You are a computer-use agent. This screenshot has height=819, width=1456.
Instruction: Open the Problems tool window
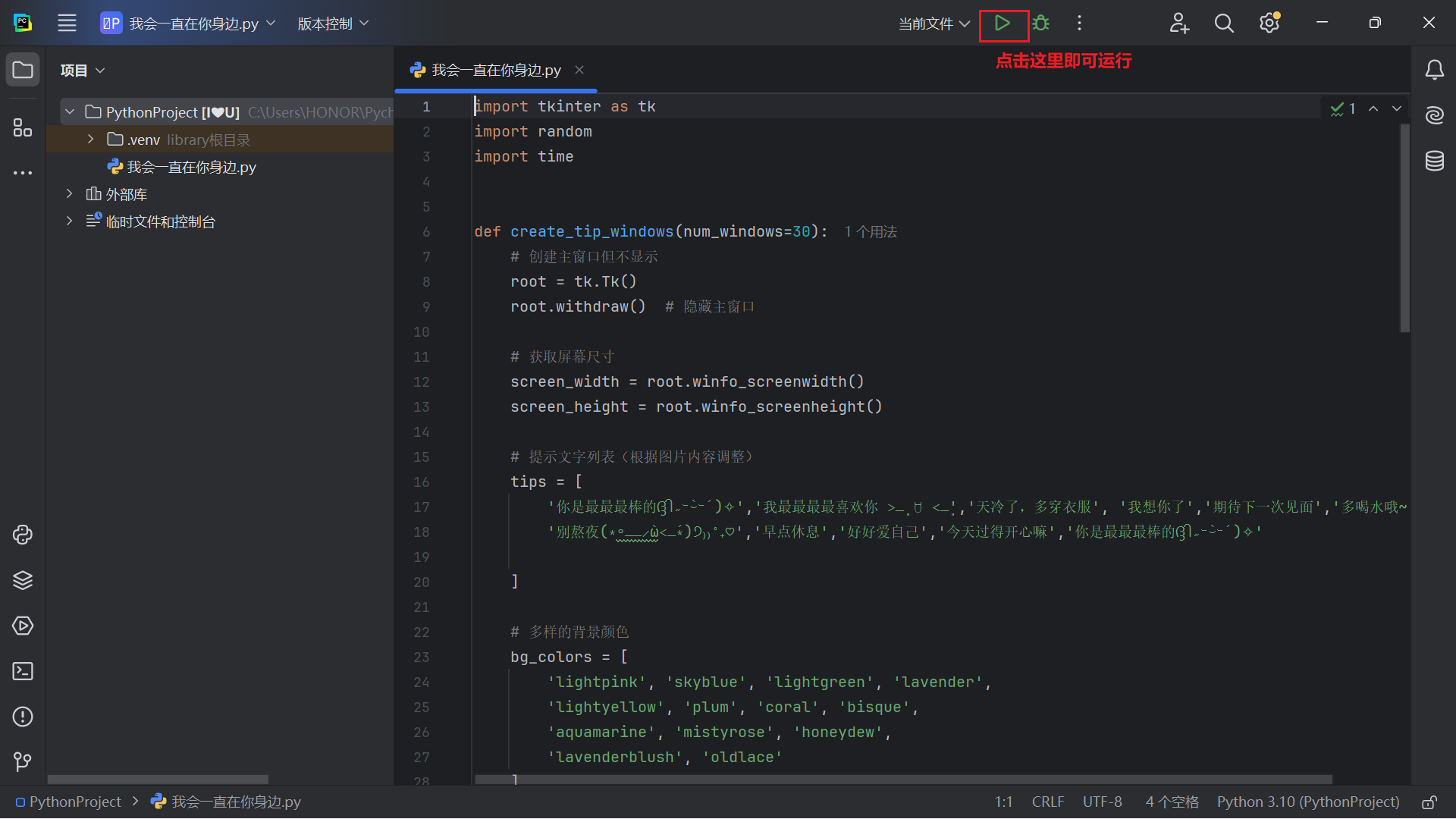23,717
